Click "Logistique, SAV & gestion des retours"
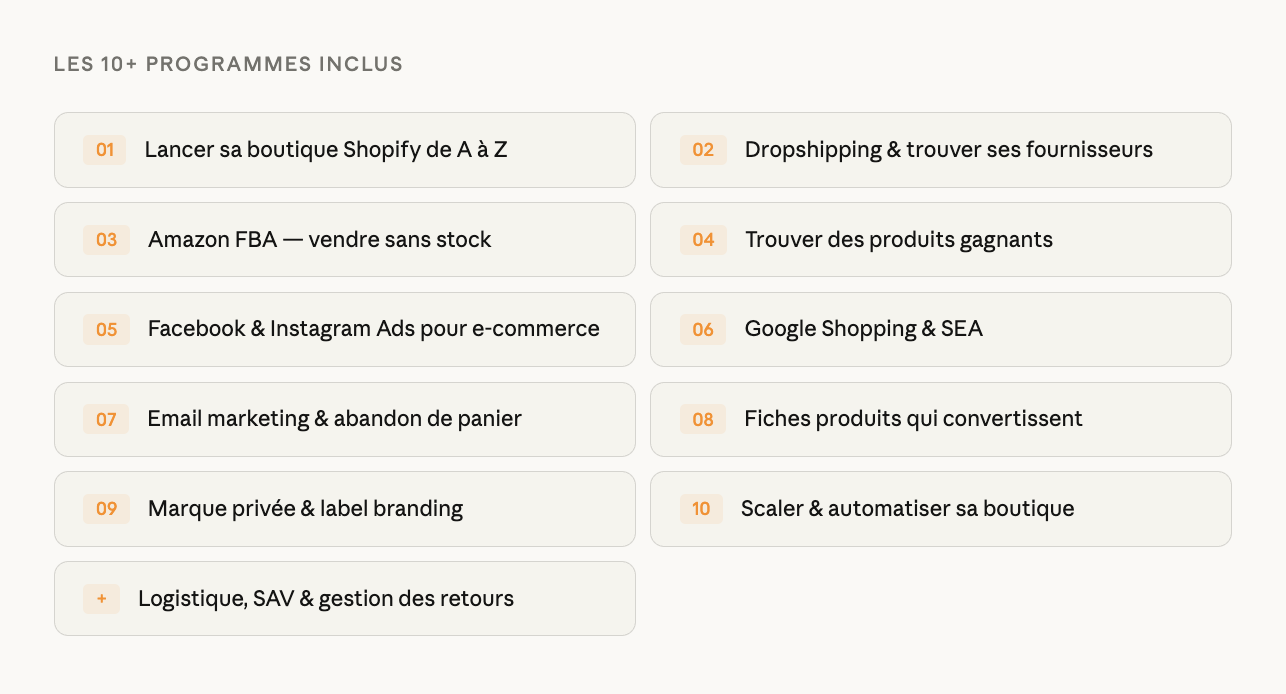This screenshot has width=1286, height=694. click(326, 599)
